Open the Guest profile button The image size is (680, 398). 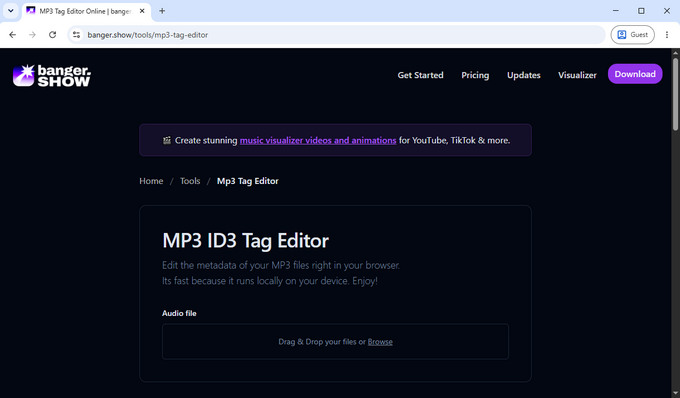pos(632,35)
